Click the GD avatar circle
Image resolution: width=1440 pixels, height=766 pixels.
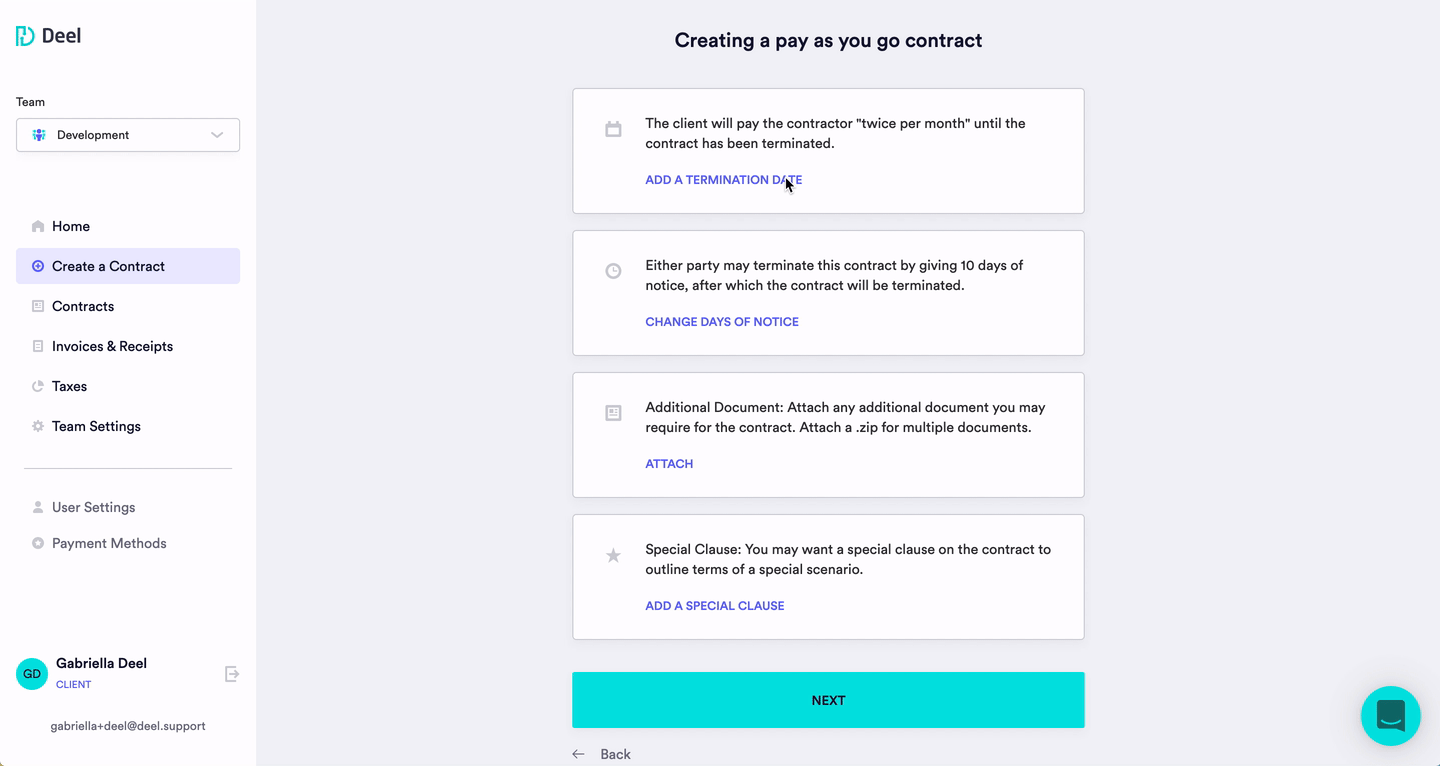(32, 674)
